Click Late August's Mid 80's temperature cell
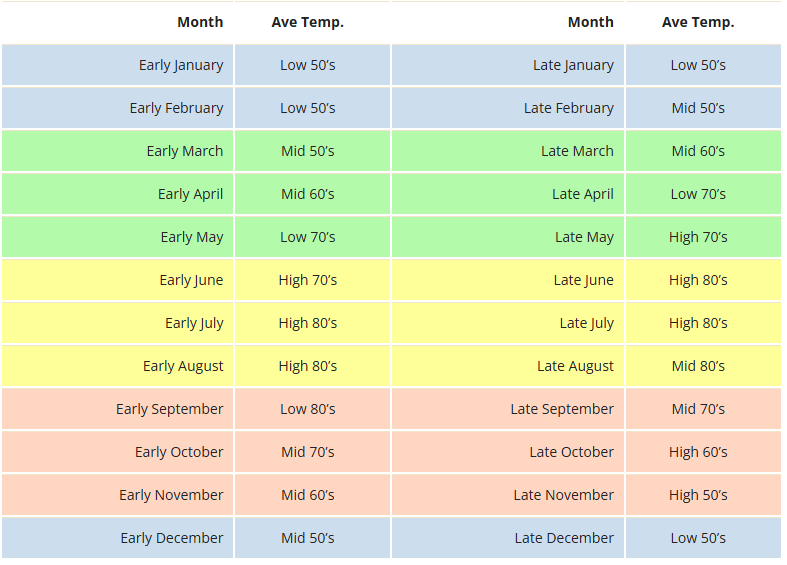 703,366
